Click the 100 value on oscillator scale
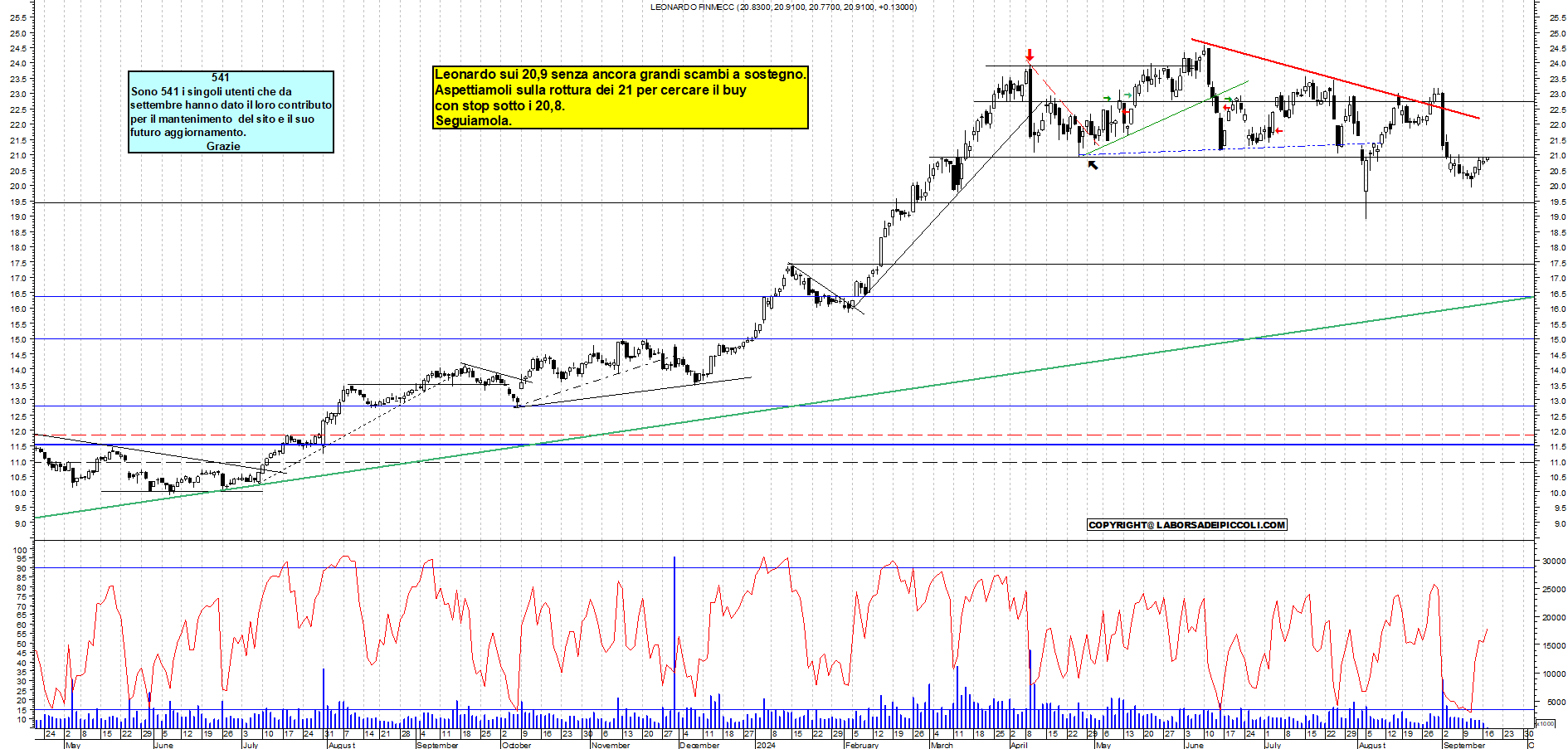This screenshot has width=1568, height=749. pyautogui.click(x=20, y=550)
